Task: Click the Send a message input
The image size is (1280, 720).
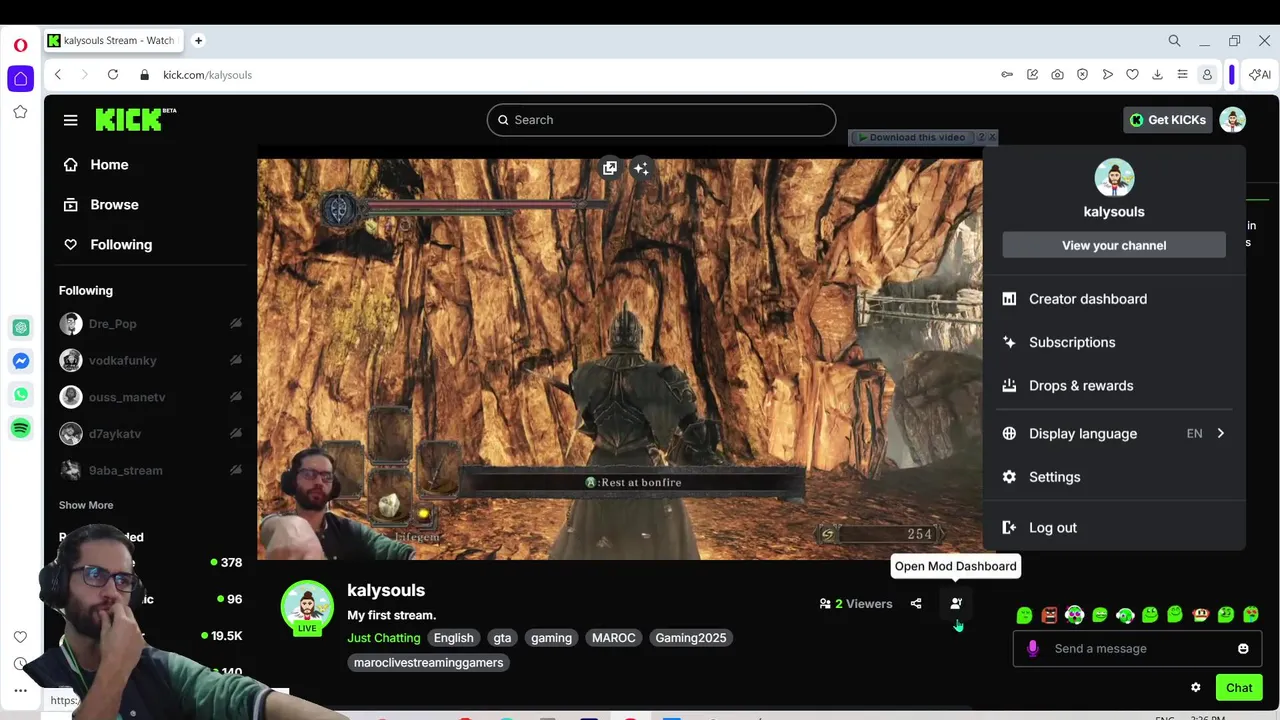Action: 1138,648
